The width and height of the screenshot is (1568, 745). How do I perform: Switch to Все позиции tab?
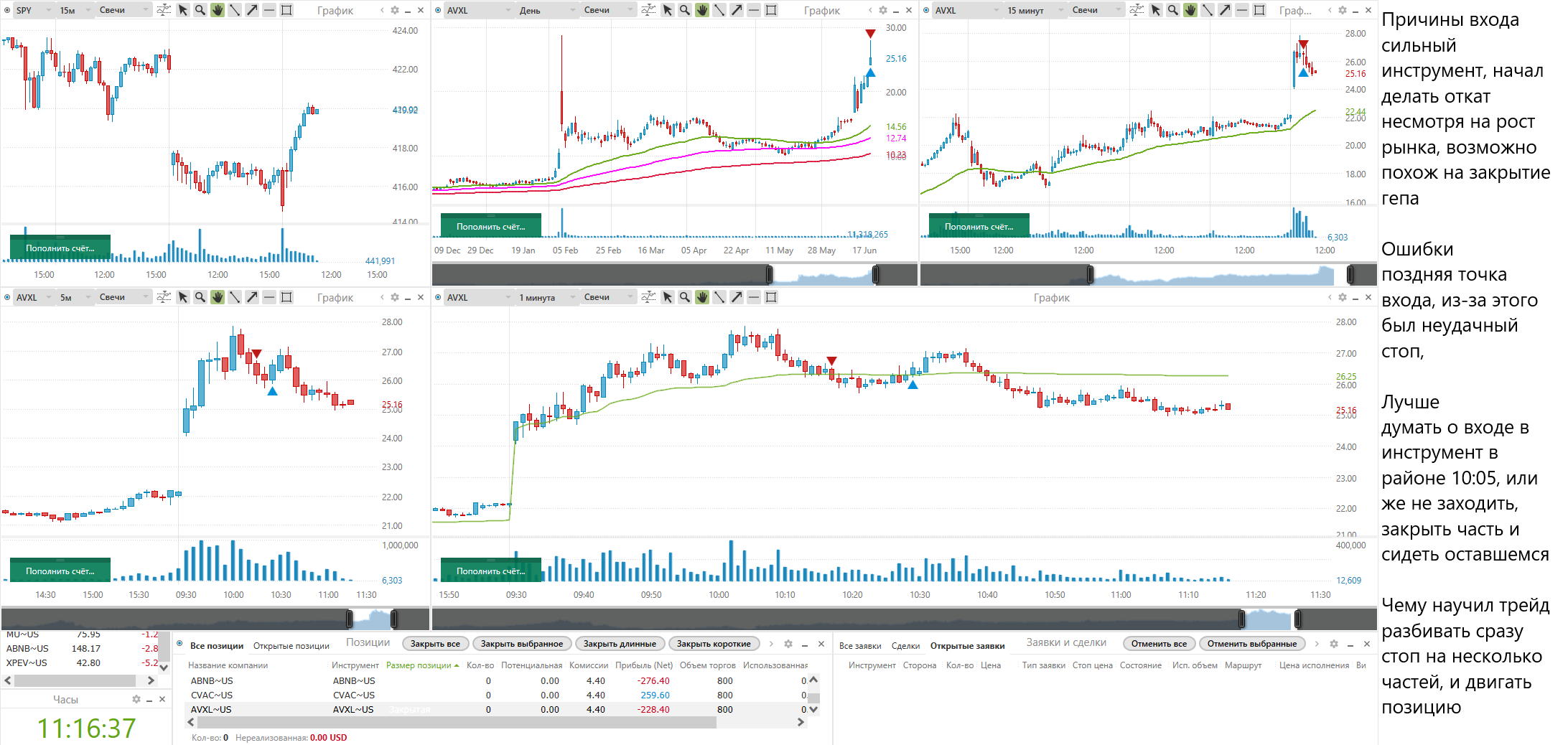point(217,646)
